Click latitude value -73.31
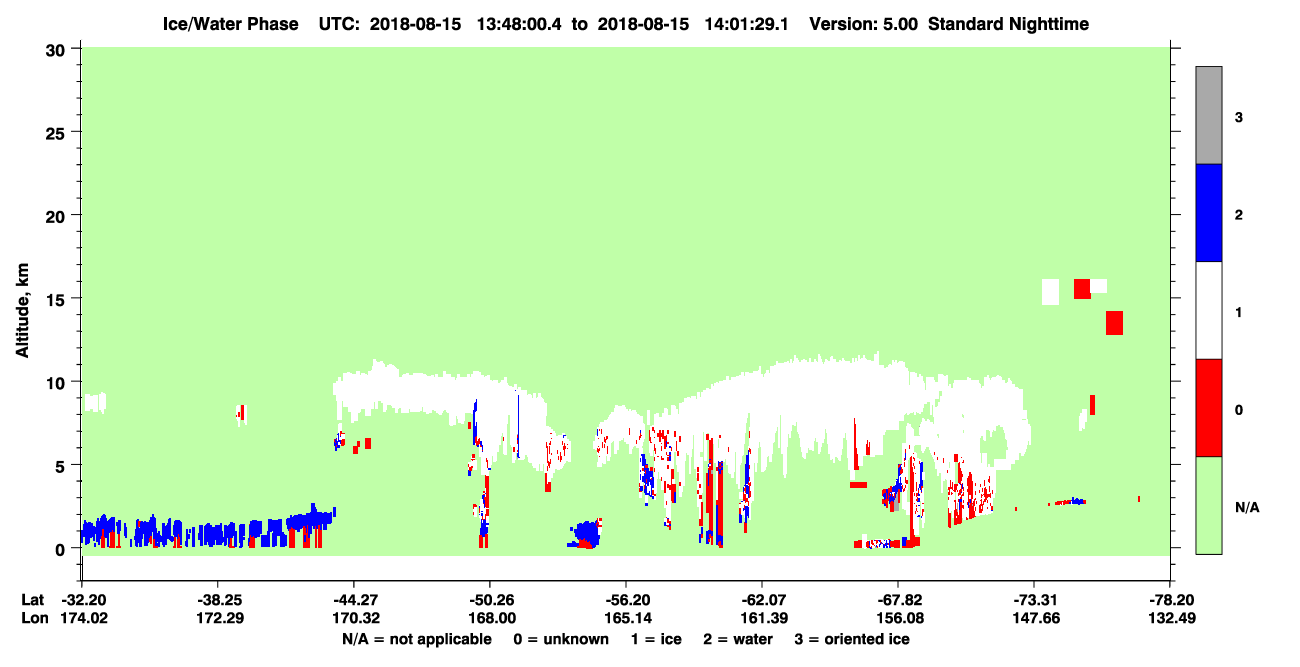This screenshot has height=667, width=1300. (1033, 600)
